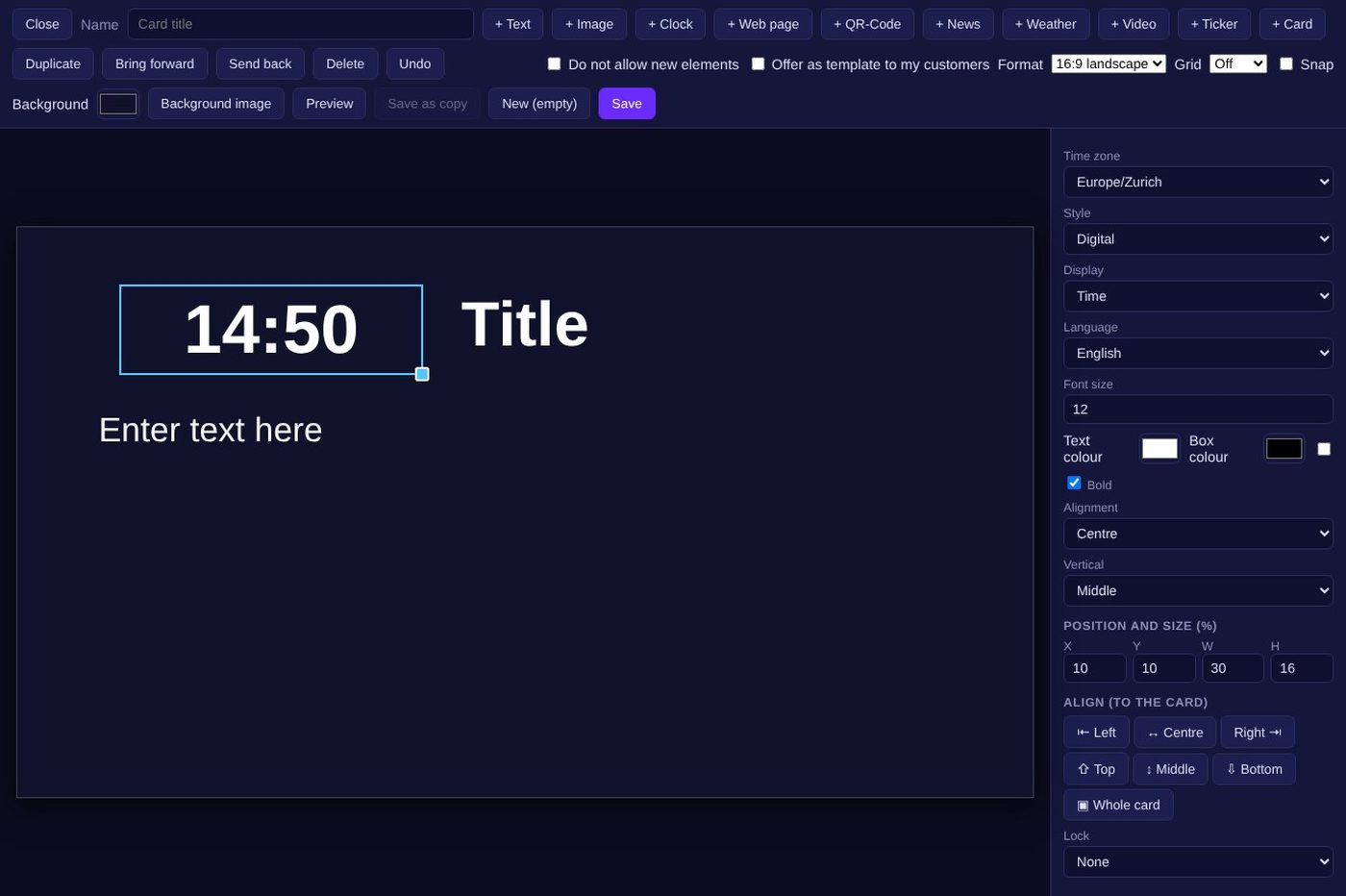Tick Do not allow new elements
The height and width of the screenshot is (896, 1346).
coord(554,63)
